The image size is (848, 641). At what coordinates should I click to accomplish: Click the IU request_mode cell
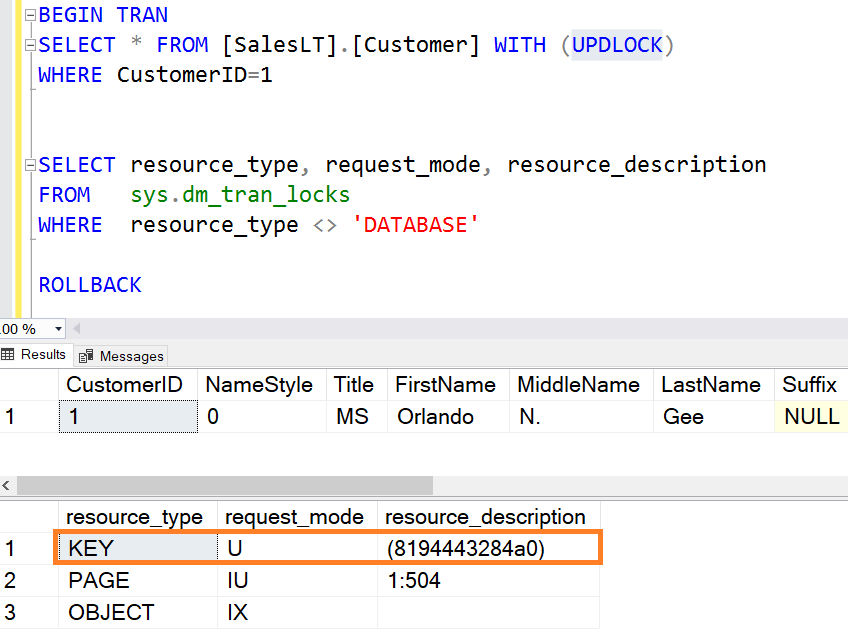297,580
